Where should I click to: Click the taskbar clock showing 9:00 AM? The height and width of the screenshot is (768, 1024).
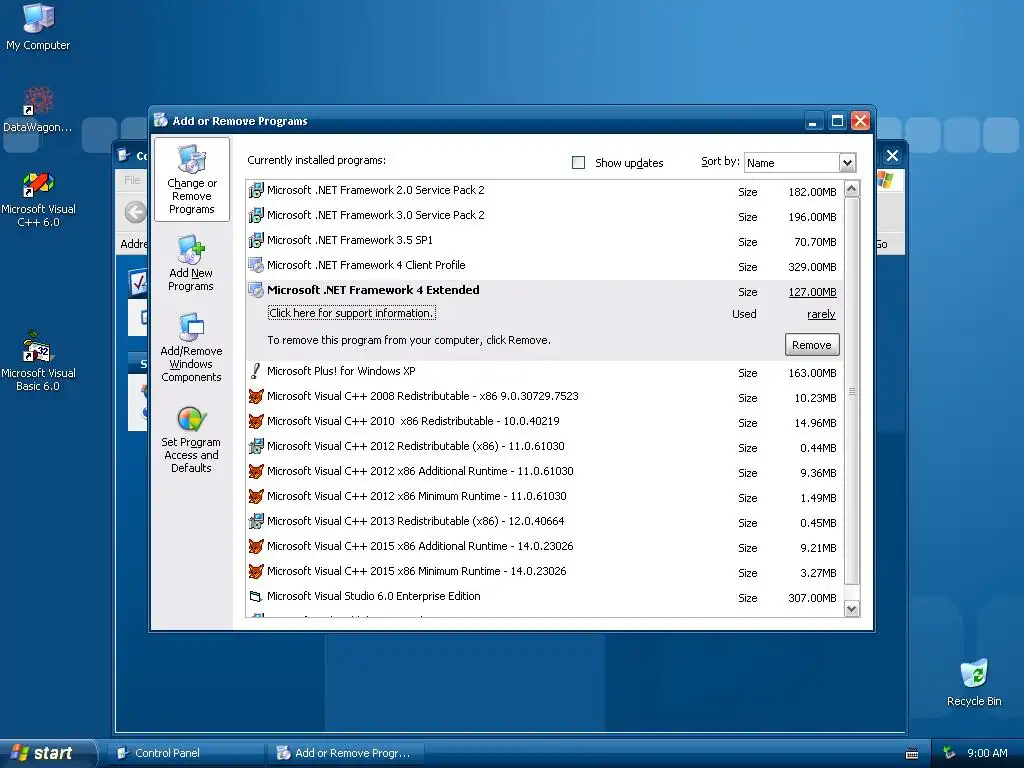(x=987, y=753)
